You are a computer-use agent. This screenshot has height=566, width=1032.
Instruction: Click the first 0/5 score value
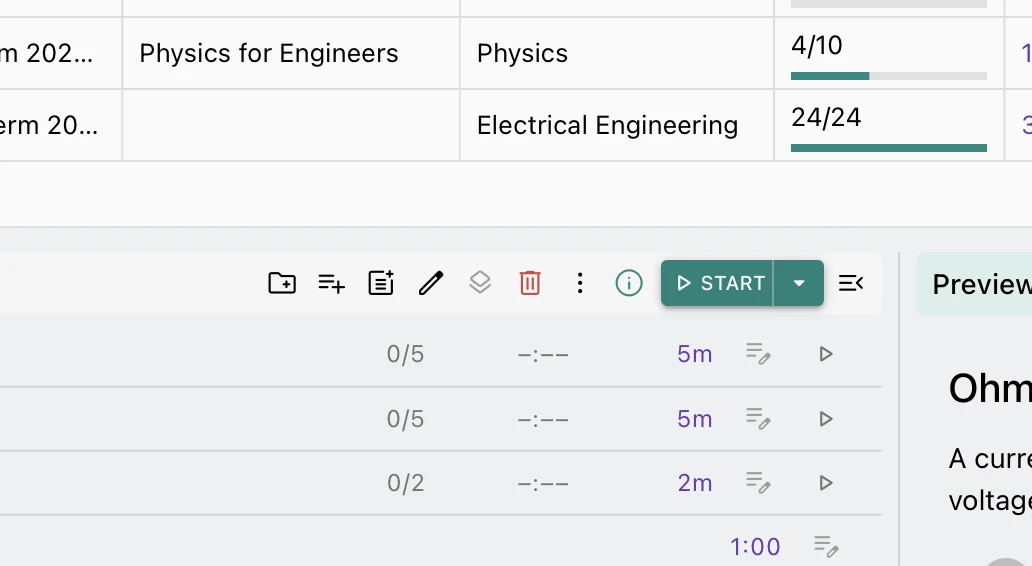coord(405,354)
